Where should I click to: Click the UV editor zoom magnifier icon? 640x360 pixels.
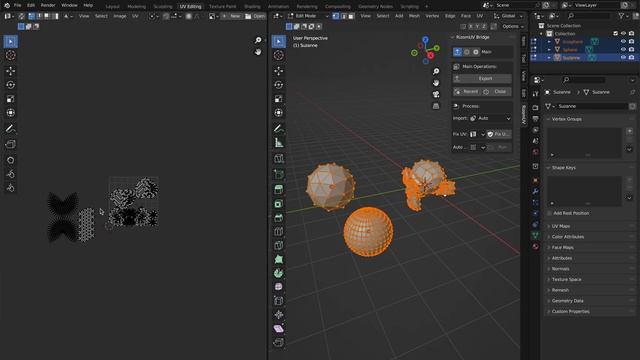(258, 40)
